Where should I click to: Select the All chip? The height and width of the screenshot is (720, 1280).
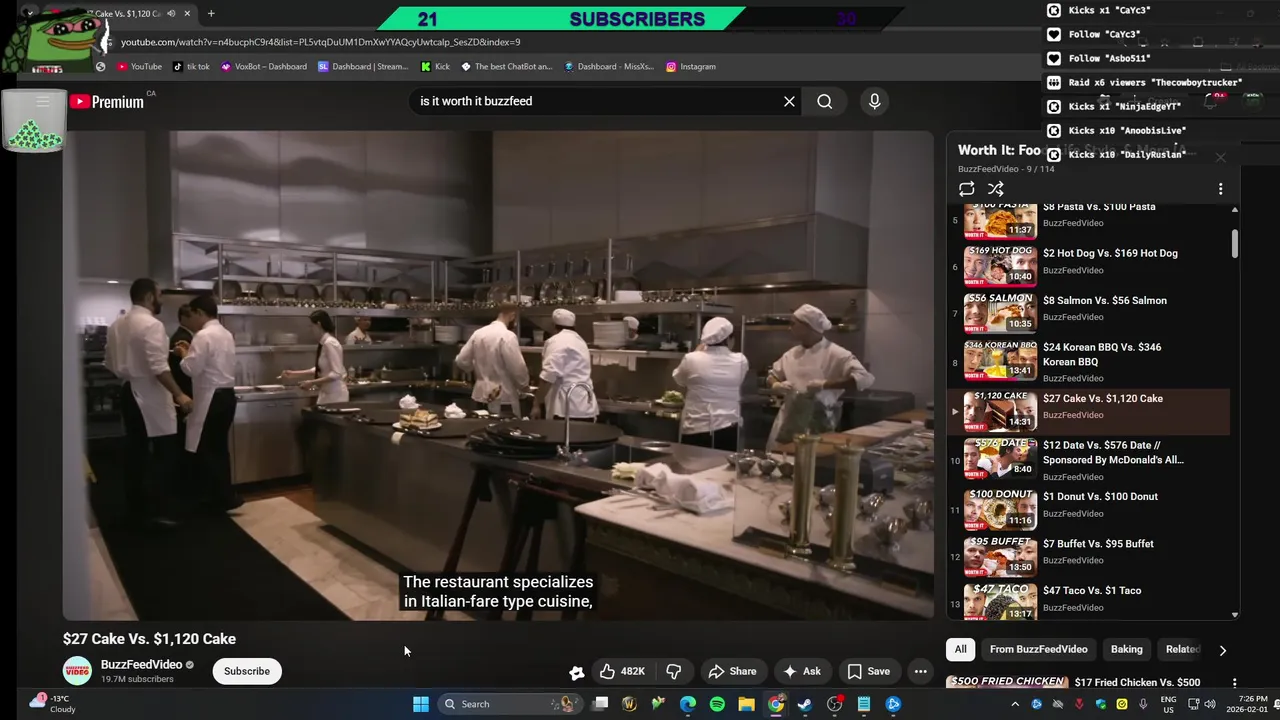(x=960, y=649)
